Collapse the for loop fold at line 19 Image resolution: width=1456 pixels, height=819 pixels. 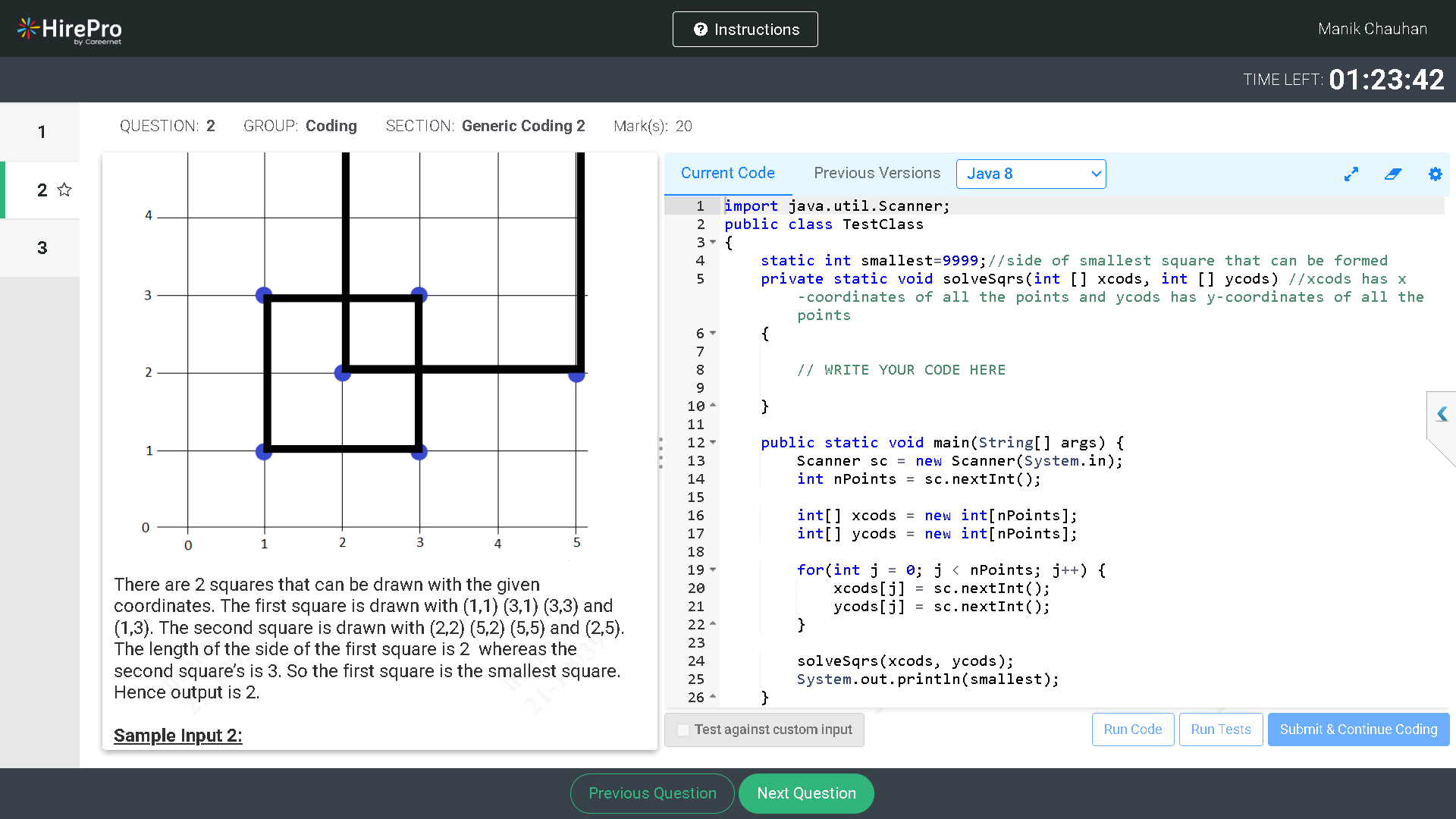click(x=713, y=570)
